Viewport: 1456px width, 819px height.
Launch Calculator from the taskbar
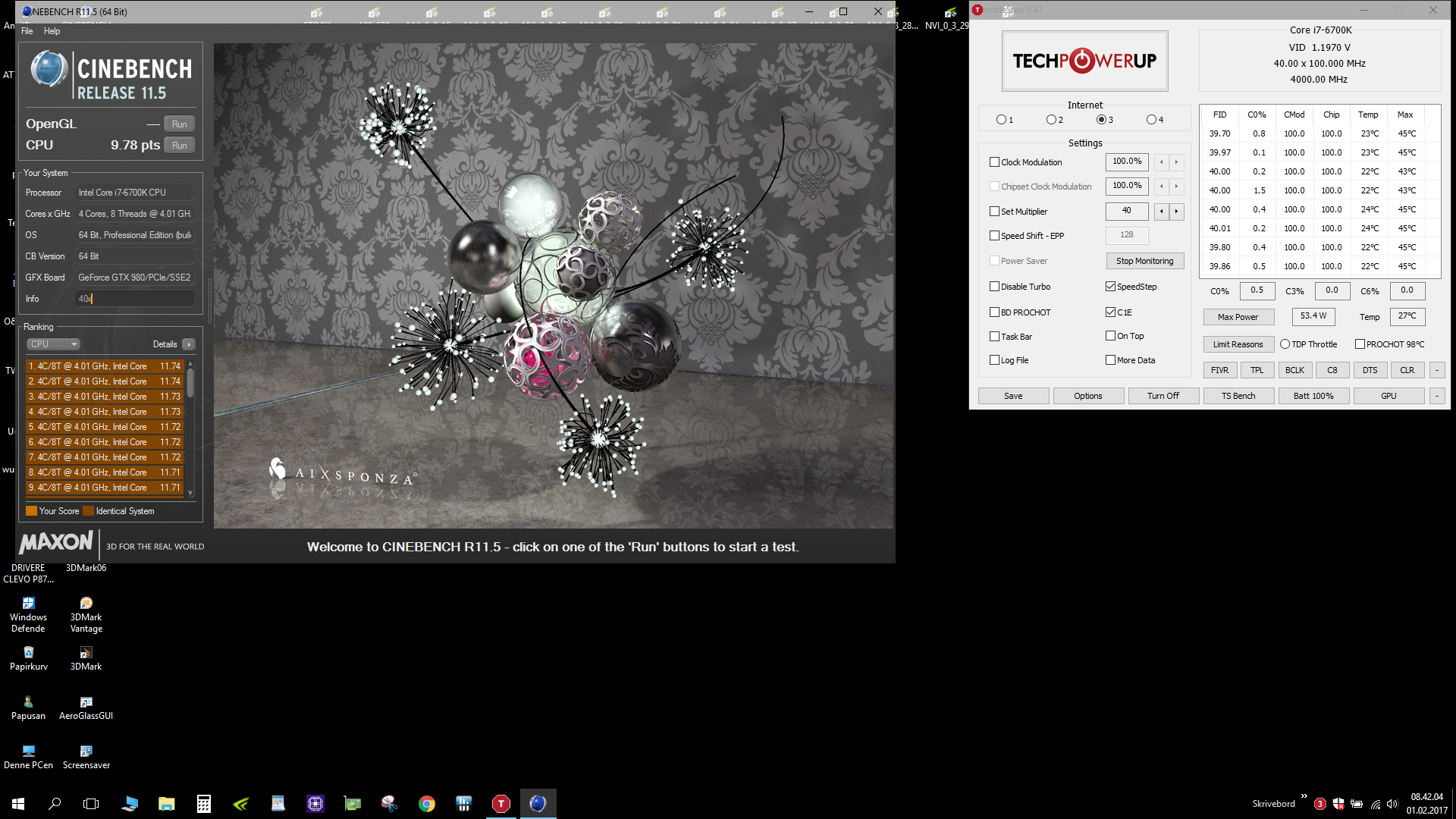click(204, 804)
